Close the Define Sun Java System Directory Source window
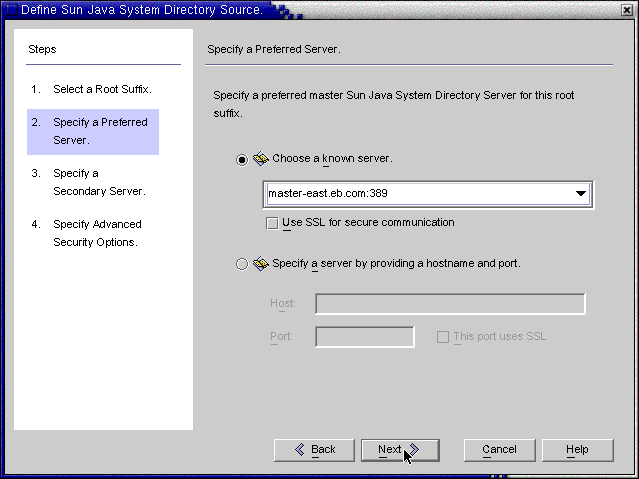Image resolution: width=639 pixels, height=479 pixels. pyautogui.click(x=627, y=10)
